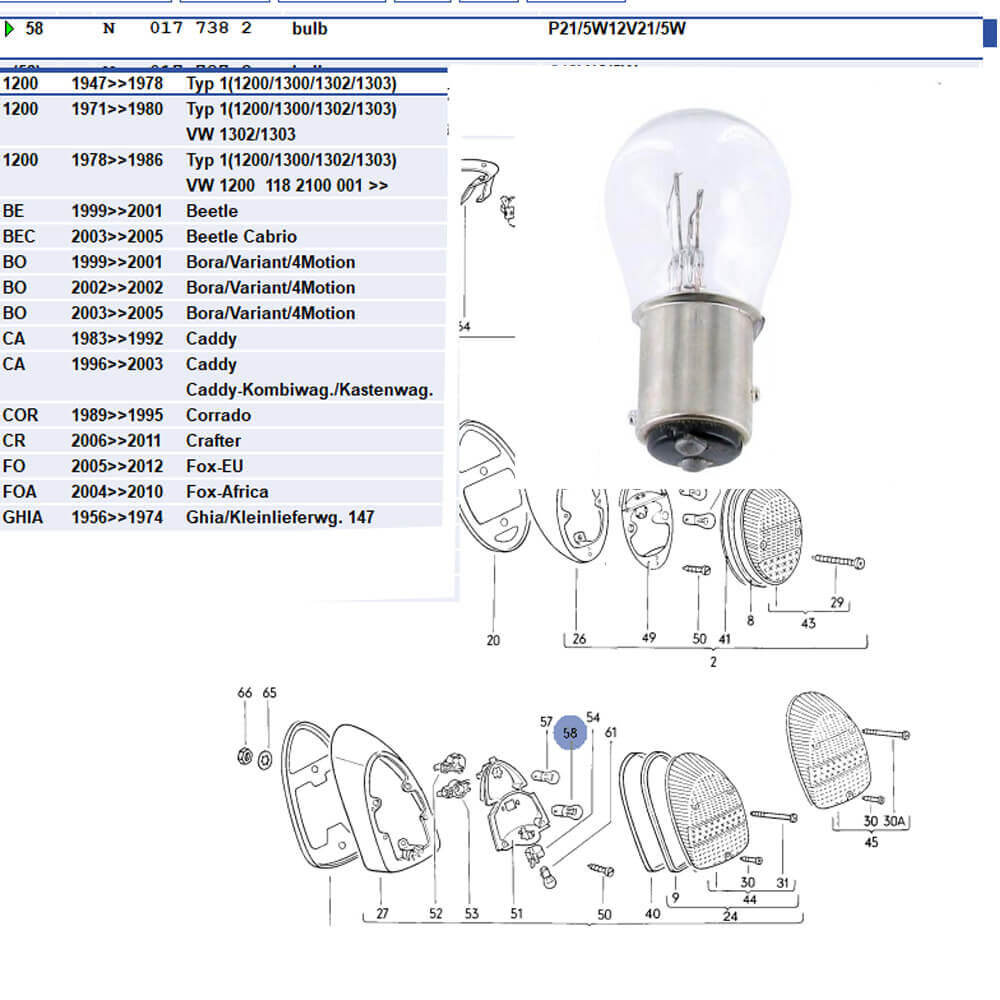Click the green arrow beside part 58

(x=10, y=29)
